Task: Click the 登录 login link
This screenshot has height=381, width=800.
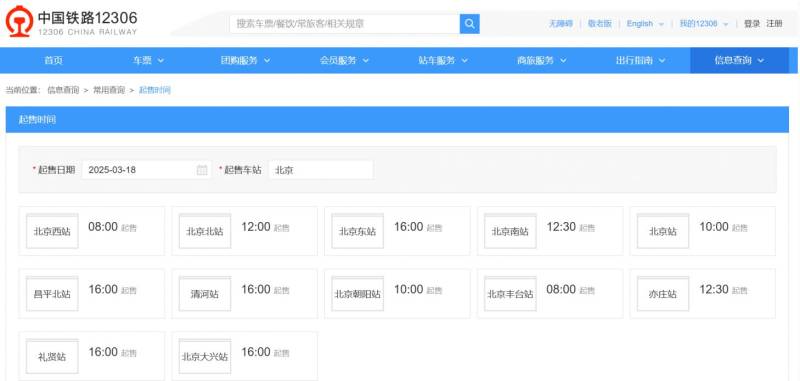Action: click(752, 23)
